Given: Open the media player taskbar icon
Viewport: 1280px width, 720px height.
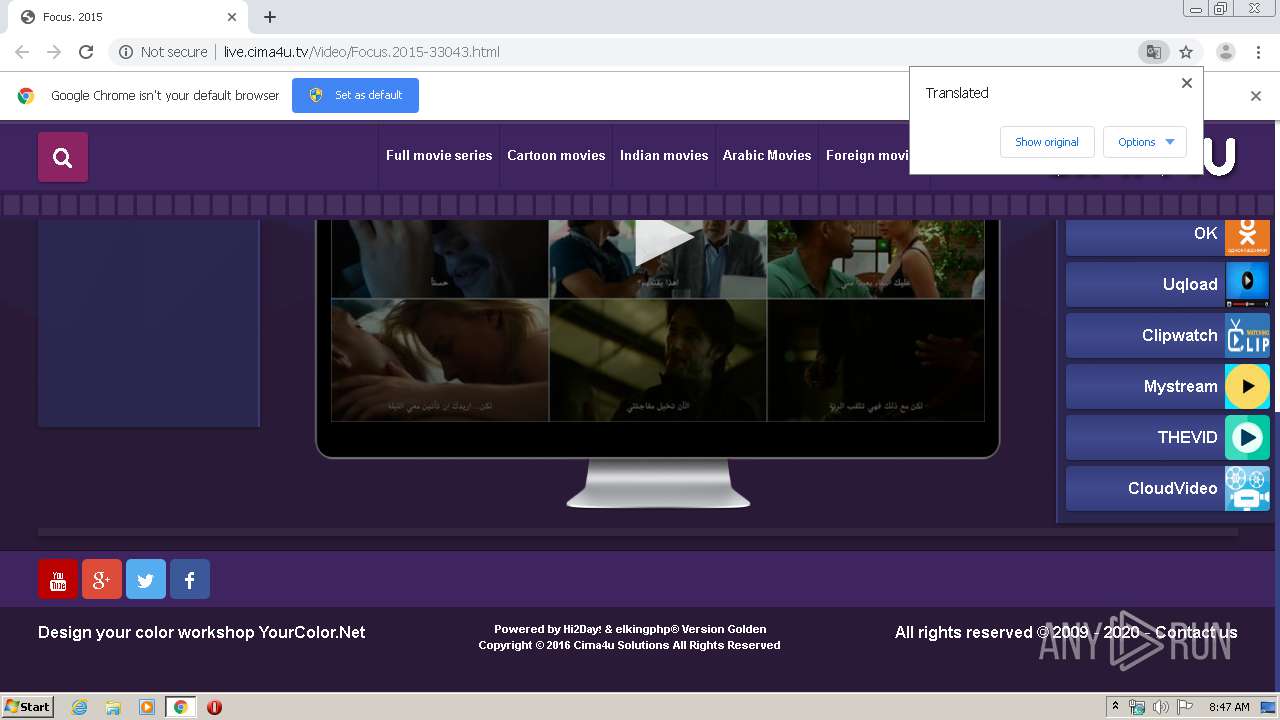Looking at the screenshot, I should point(147,707).
